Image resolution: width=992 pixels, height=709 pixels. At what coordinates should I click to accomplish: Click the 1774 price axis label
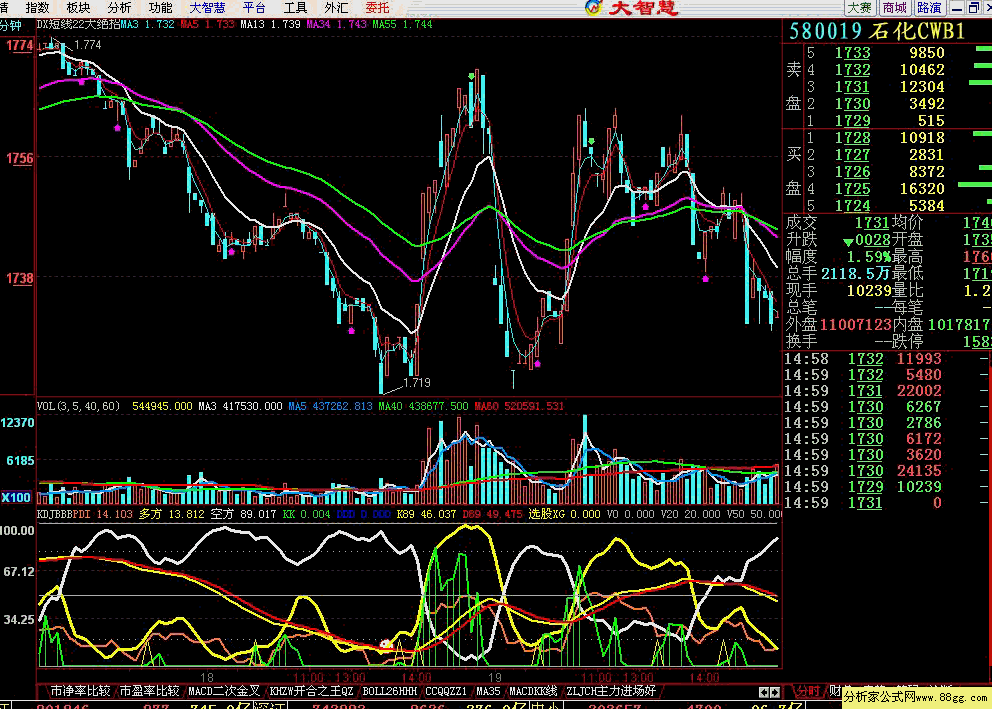click(20, 46)
